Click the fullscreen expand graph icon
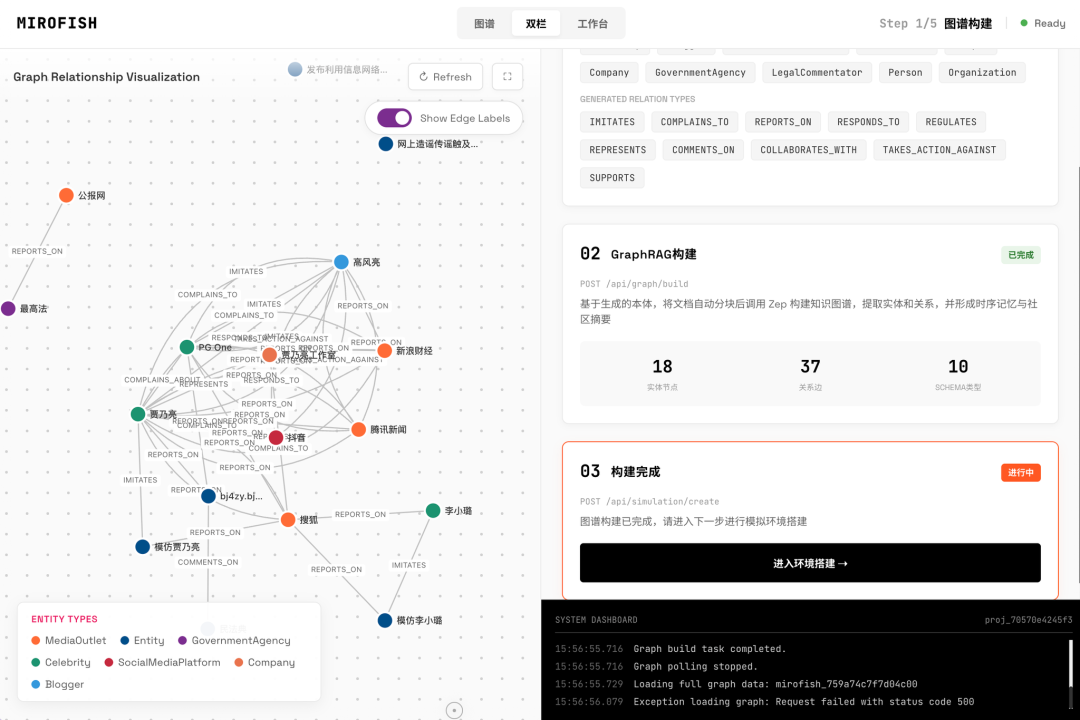 (x=507, y=77)
